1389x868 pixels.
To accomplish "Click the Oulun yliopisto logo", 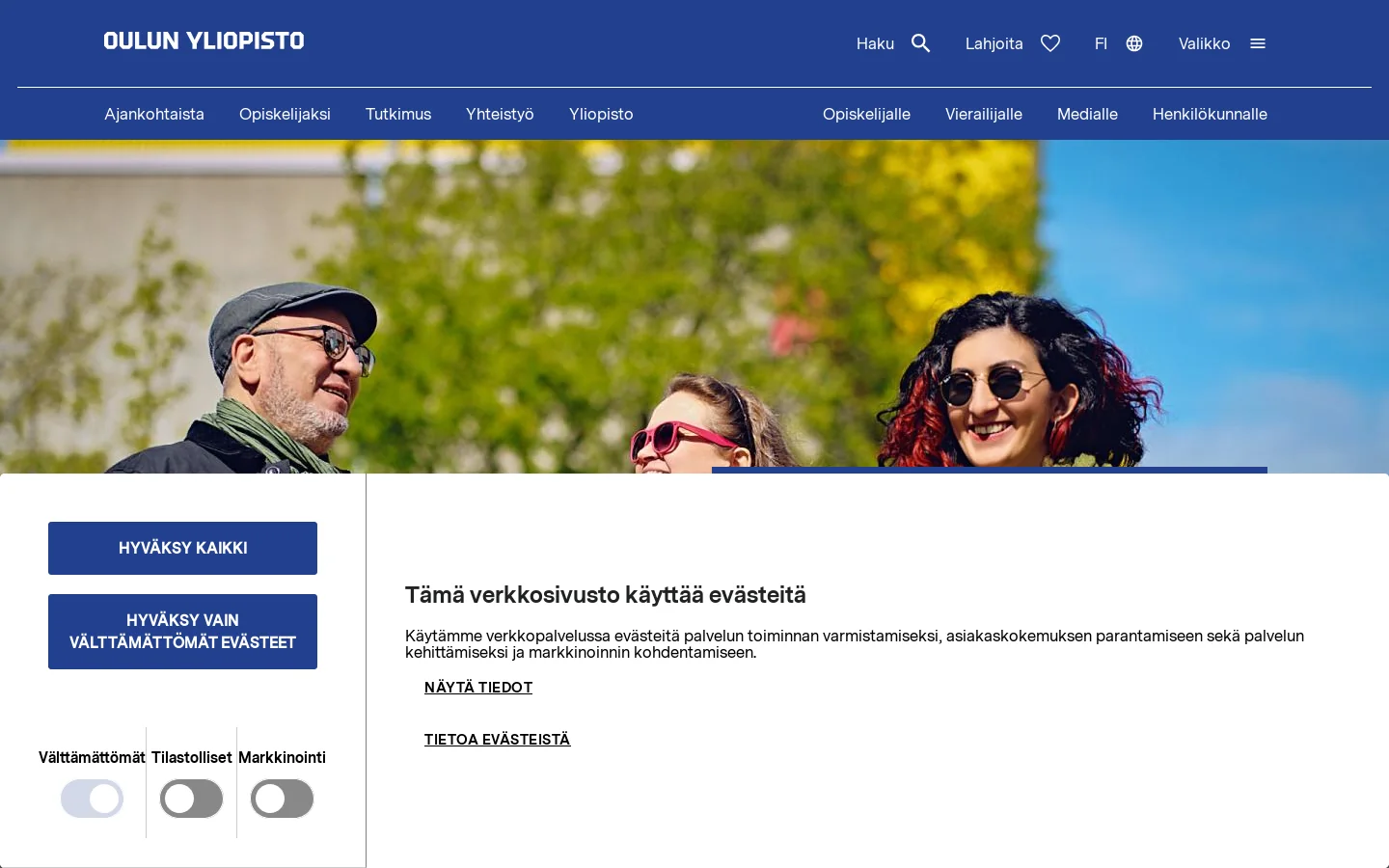I will pyautogui.click(x=204, y=41).
